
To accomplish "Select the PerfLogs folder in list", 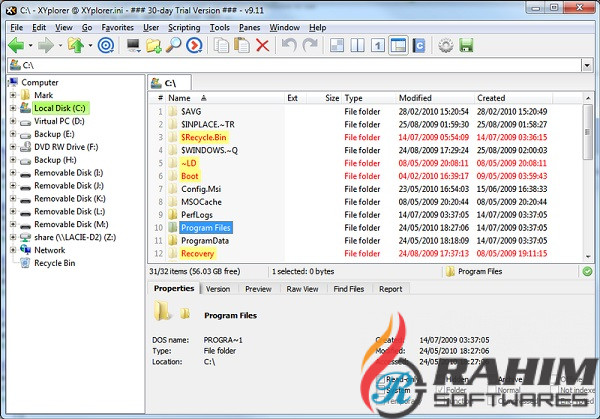I will coord(198,214).
